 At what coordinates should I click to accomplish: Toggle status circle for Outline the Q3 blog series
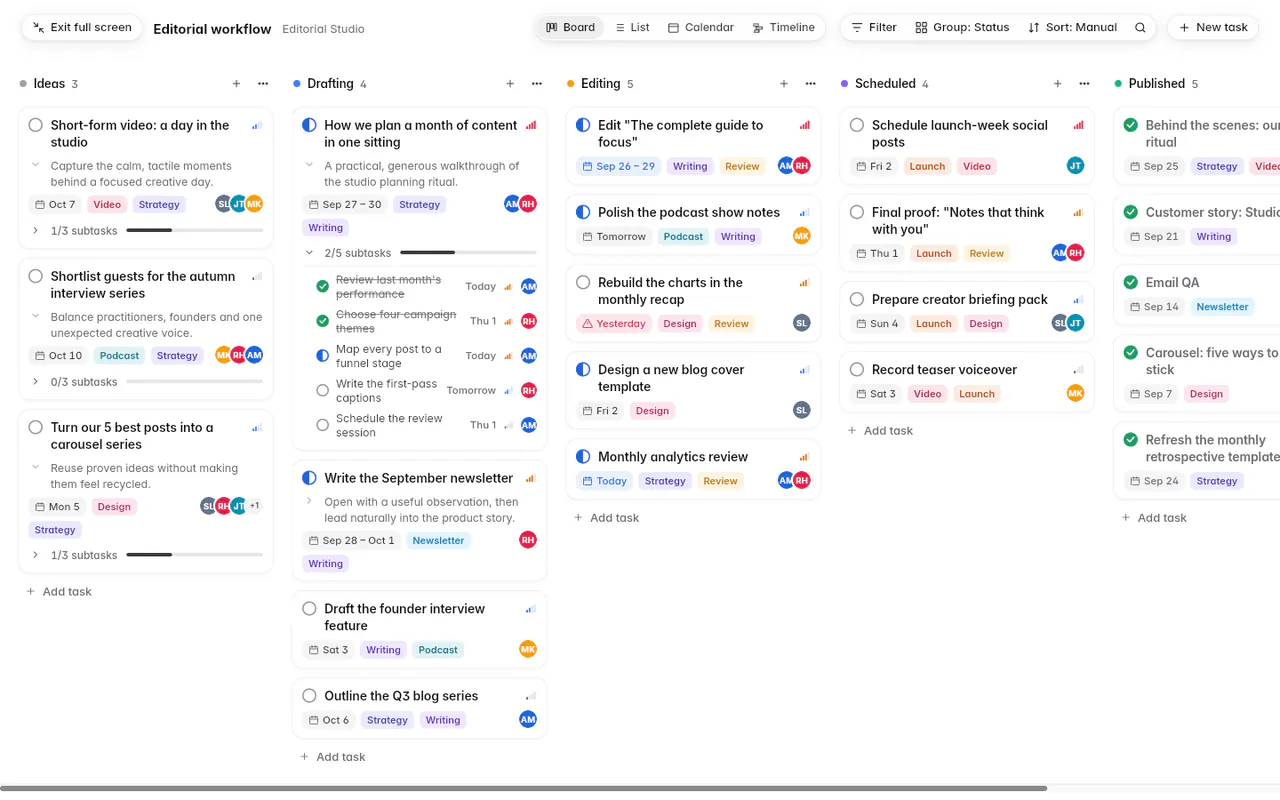pos(309,695)
